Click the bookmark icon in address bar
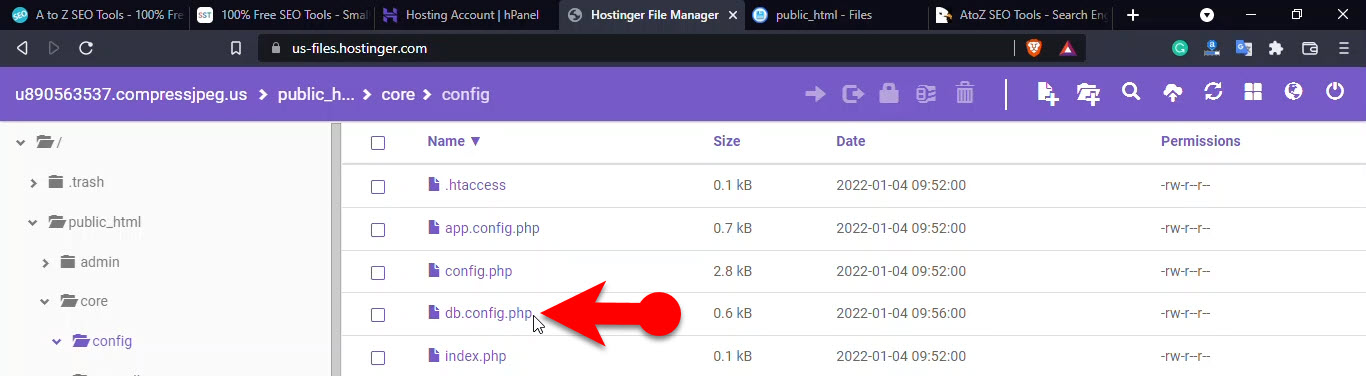The image size is (1366, 376). [236, 48]
